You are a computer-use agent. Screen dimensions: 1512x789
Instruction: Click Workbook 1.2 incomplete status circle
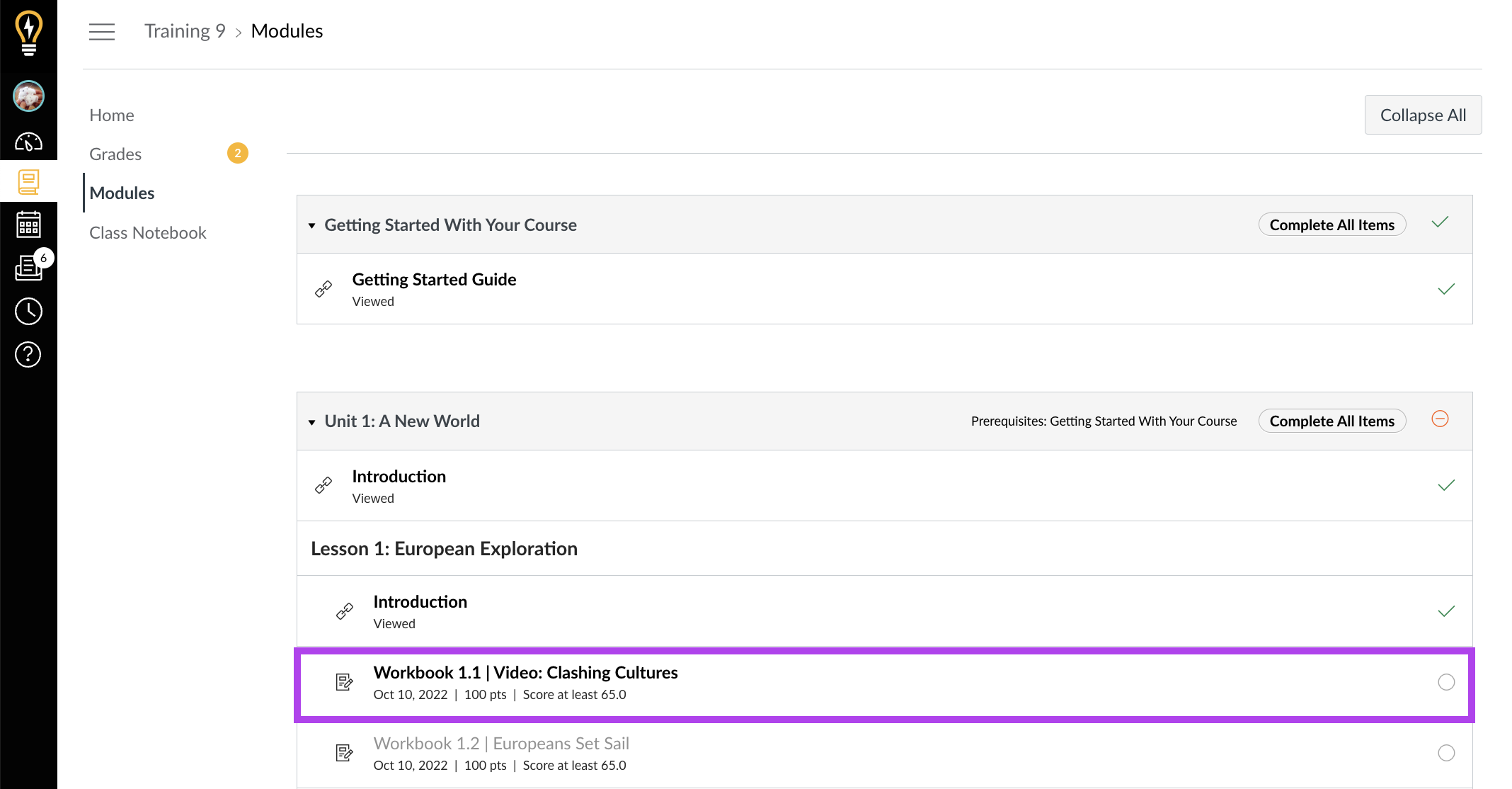(1446, 753)
